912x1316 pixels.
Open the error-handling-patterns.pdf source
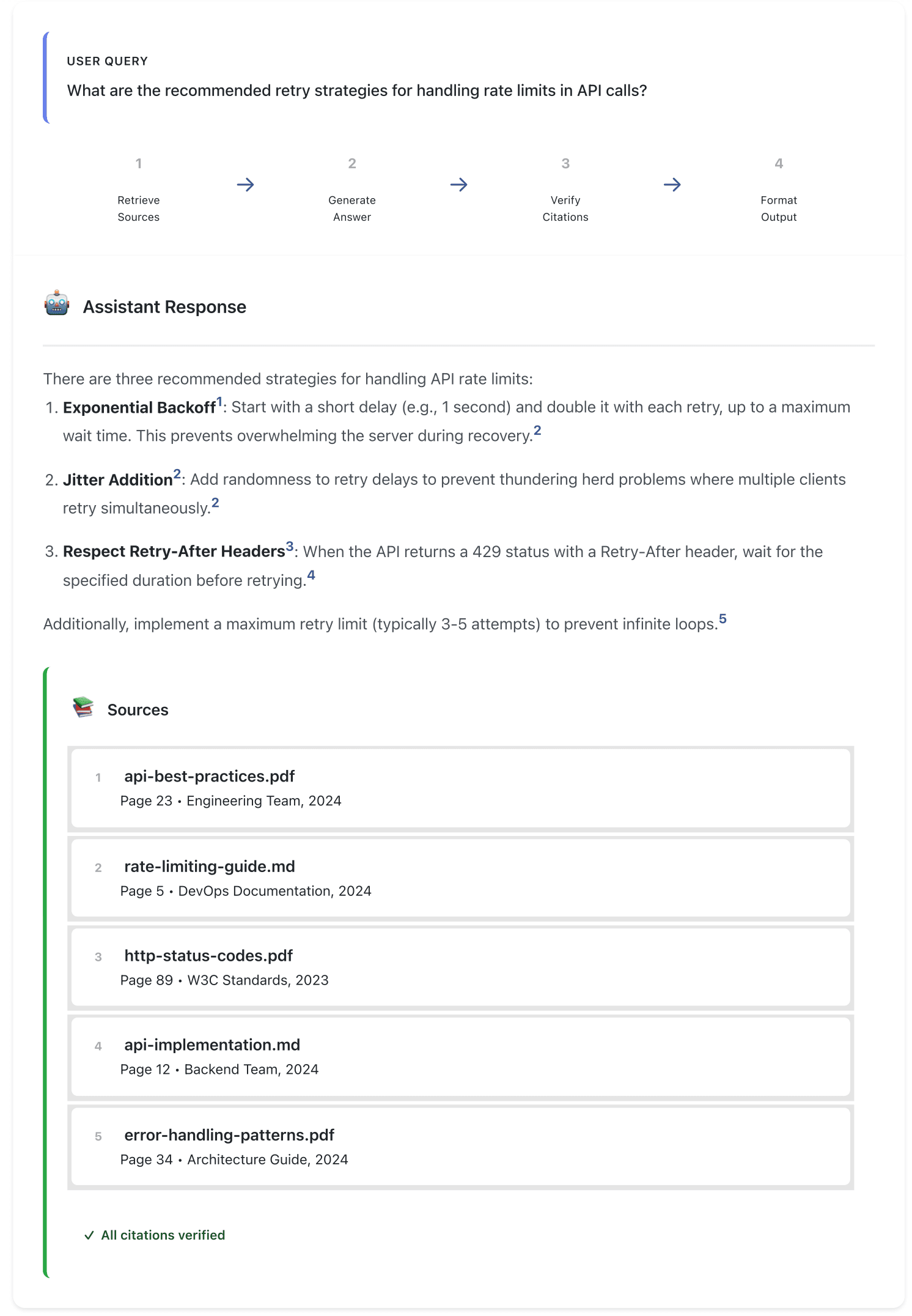pyautogui.click(x=460, y=1147)
